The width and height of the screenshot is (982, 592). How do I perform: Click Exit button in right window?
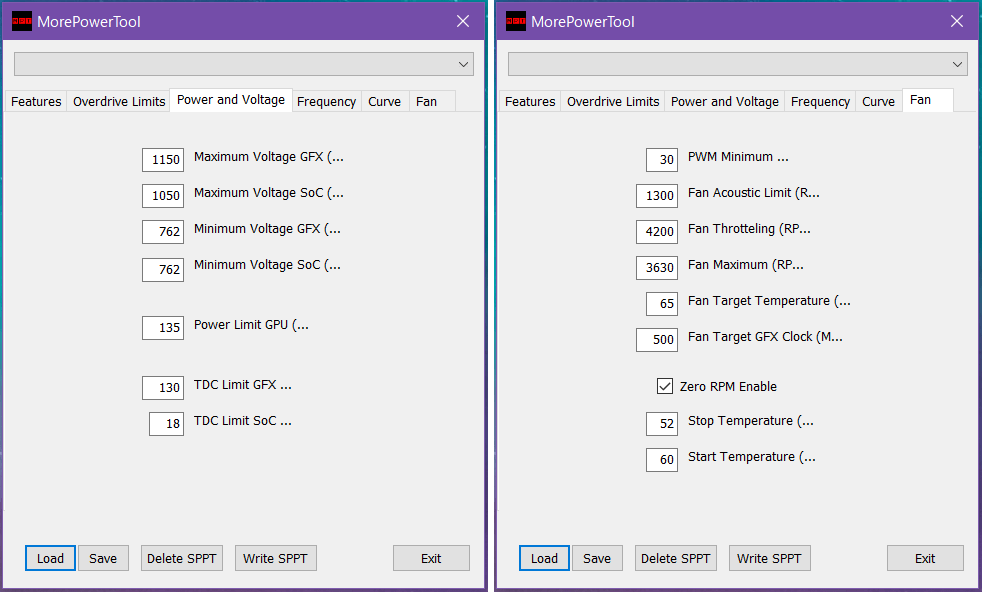(926, 558)
